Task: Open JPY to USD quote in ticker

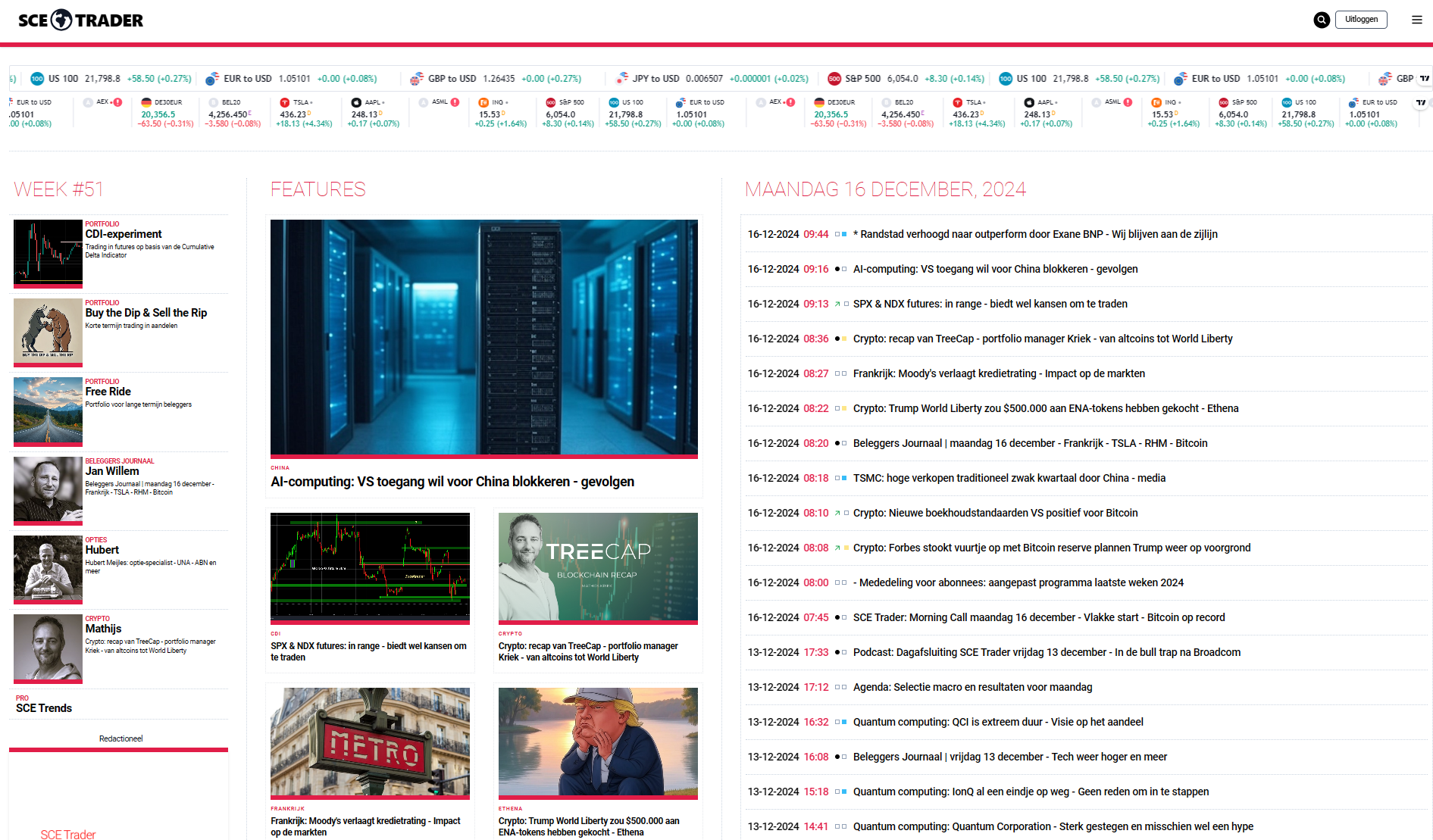Action: coord(712,79)
